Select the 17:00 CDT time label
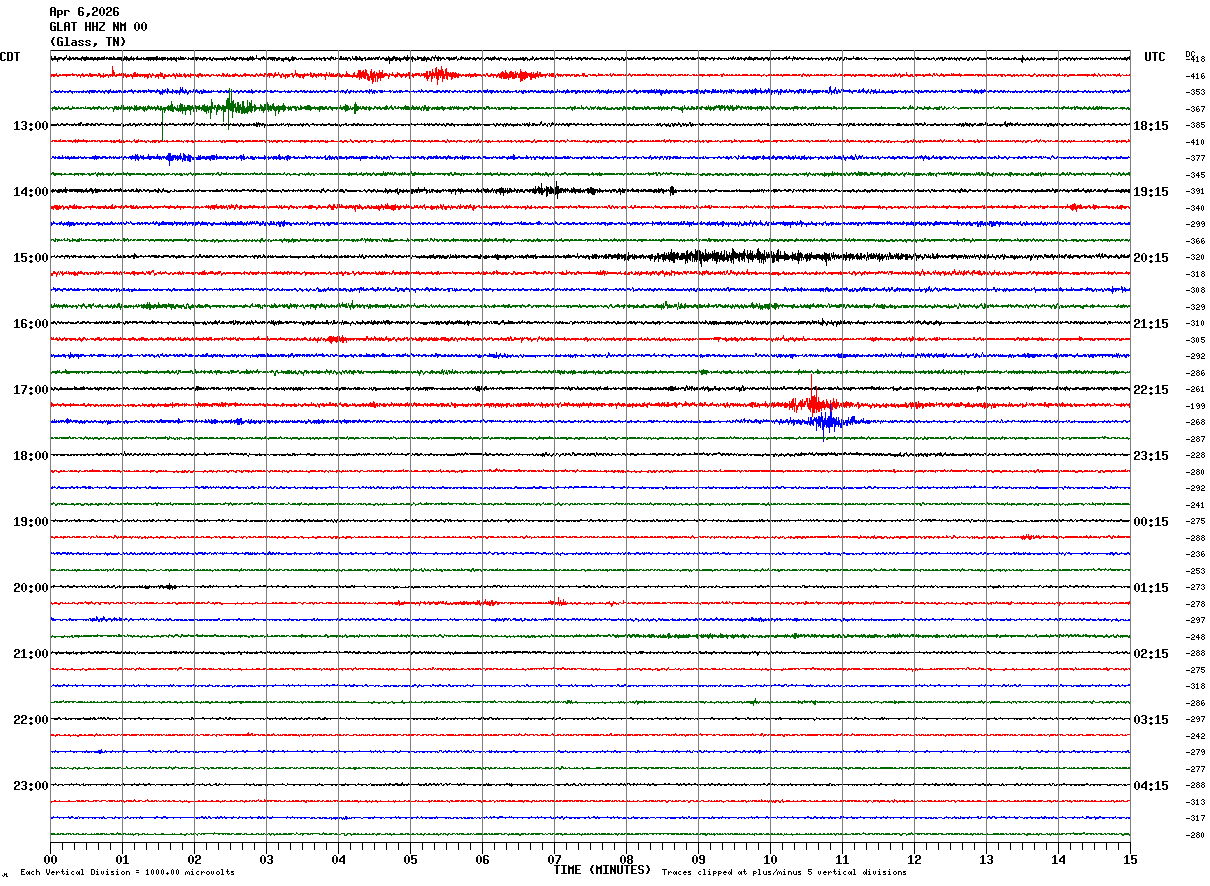Image resolution: width=1210 pixels, height=886 pixels. click(31, 390)
